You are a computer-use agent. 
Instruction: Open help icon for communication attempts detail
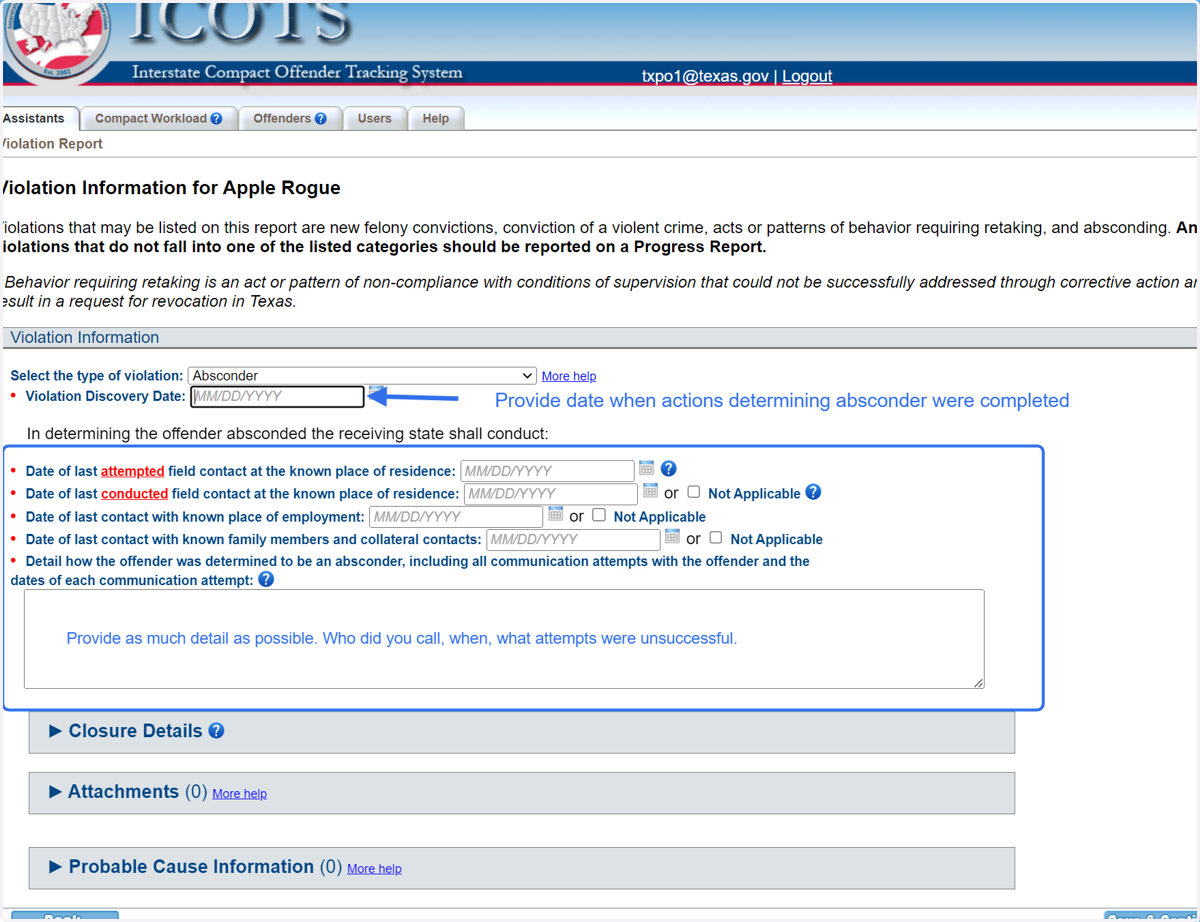pos(266,579)
